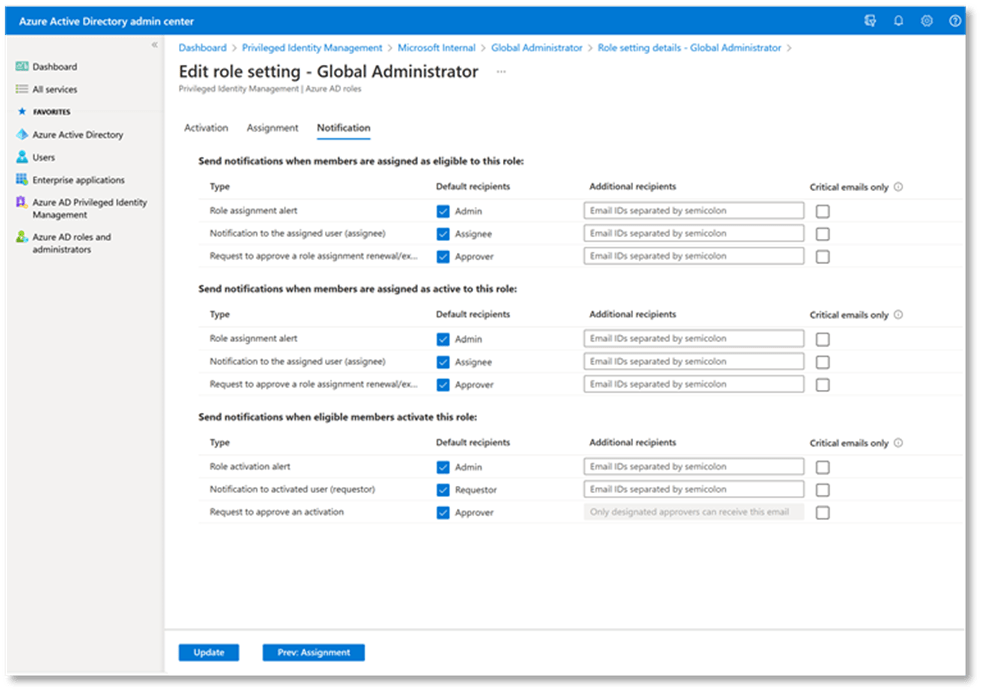The height and width of the screenshot is (691, 981).
Task: Enable critical emails only for role activation alert
Action: tap(822, 467)
